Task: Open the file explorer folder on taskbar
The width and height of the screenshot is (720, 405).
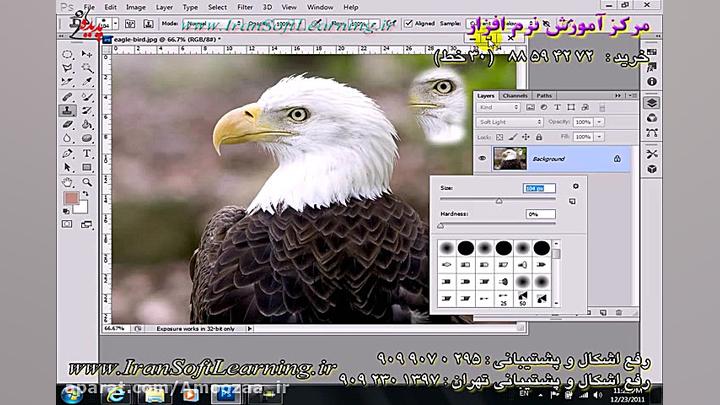Action: pyautogui.click(x=154, y=394)
